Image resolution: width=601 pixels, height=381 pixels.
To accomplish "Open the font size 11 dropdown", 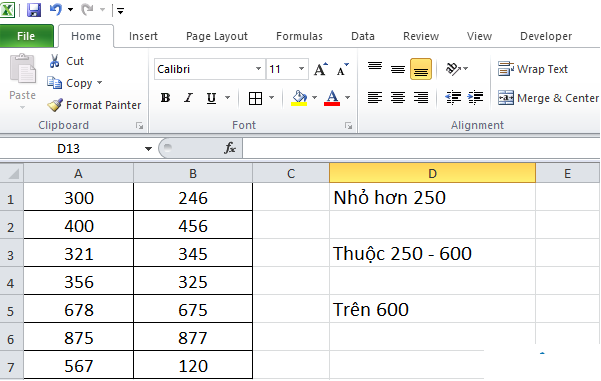I will [302, 69].
